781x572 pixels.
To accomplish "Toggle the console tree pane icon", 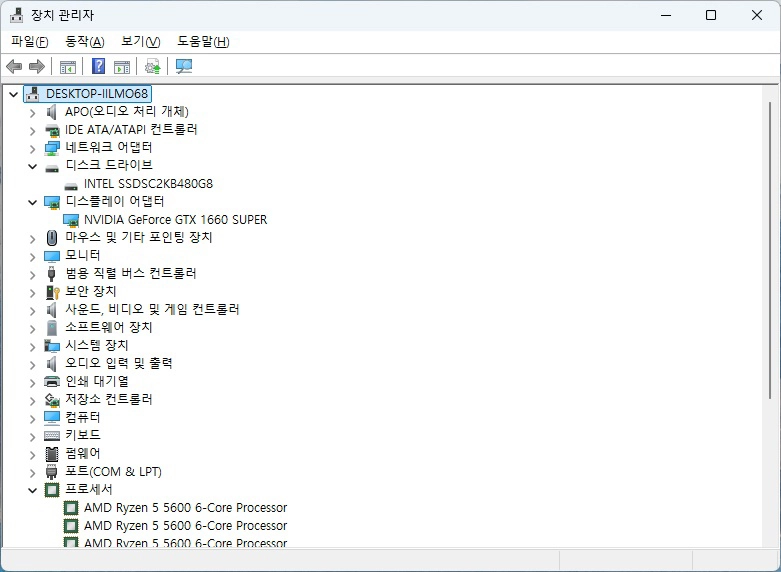I will point(67,66).
